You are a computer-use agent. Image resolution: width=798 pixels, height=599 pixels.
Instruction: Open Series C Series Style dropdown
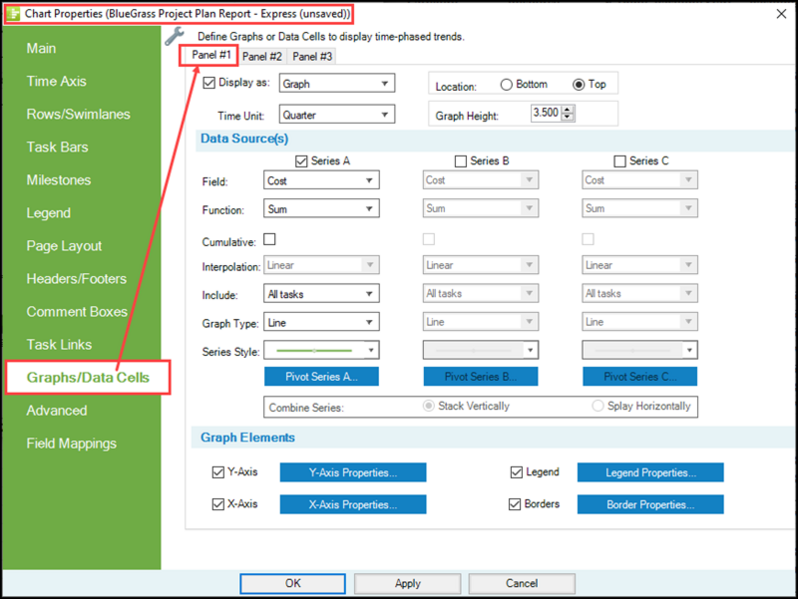(640, 350)
